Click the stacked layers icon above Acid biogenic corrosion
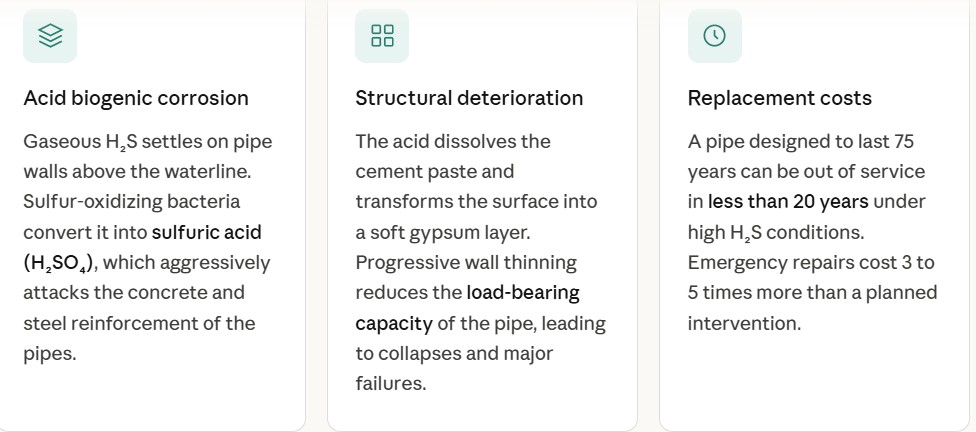Screen dimensions: 976x432 pos(50,36)
